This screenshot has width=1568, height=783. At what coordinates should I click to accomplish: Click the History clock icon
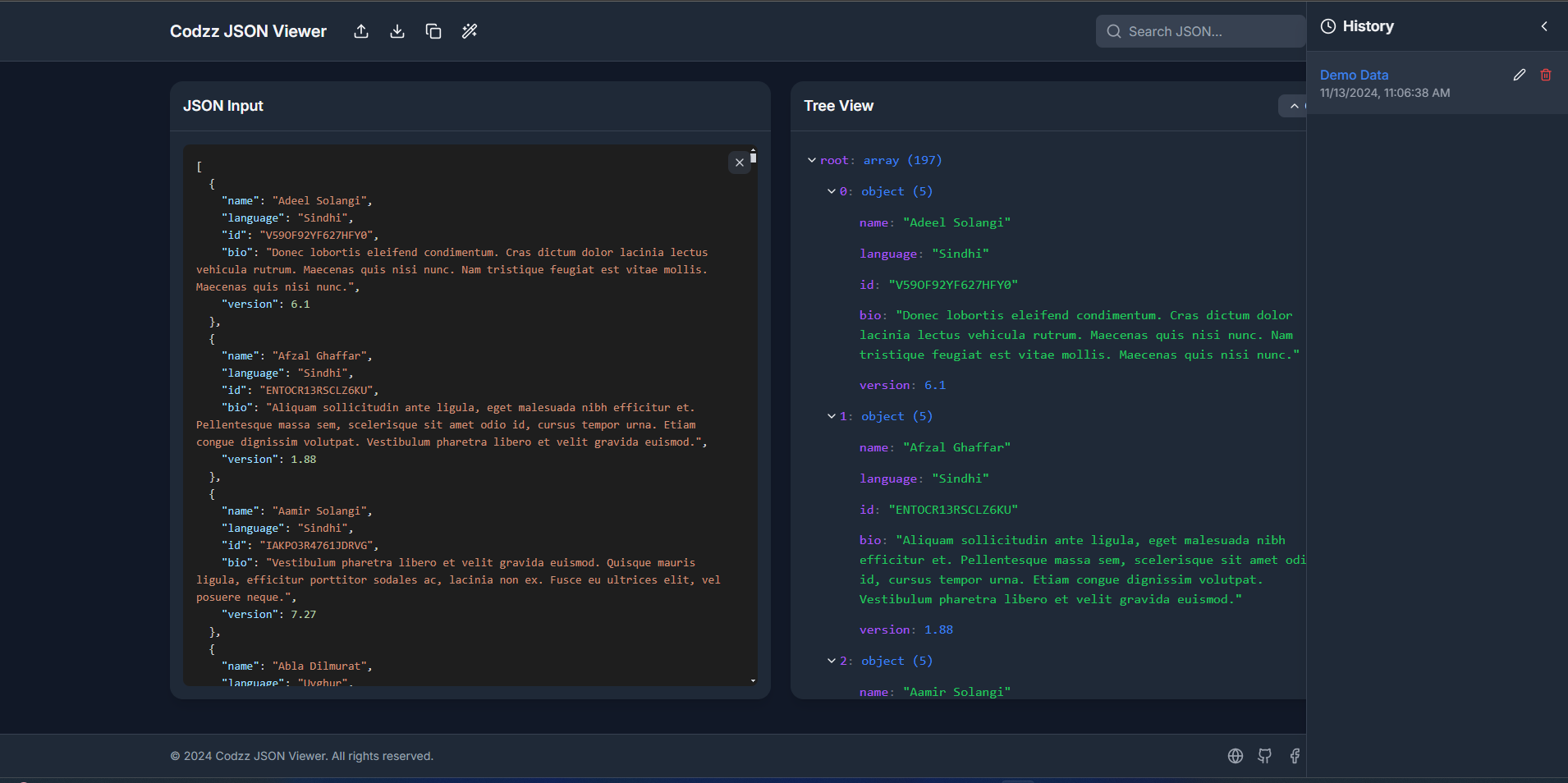tap(1328, 26)
